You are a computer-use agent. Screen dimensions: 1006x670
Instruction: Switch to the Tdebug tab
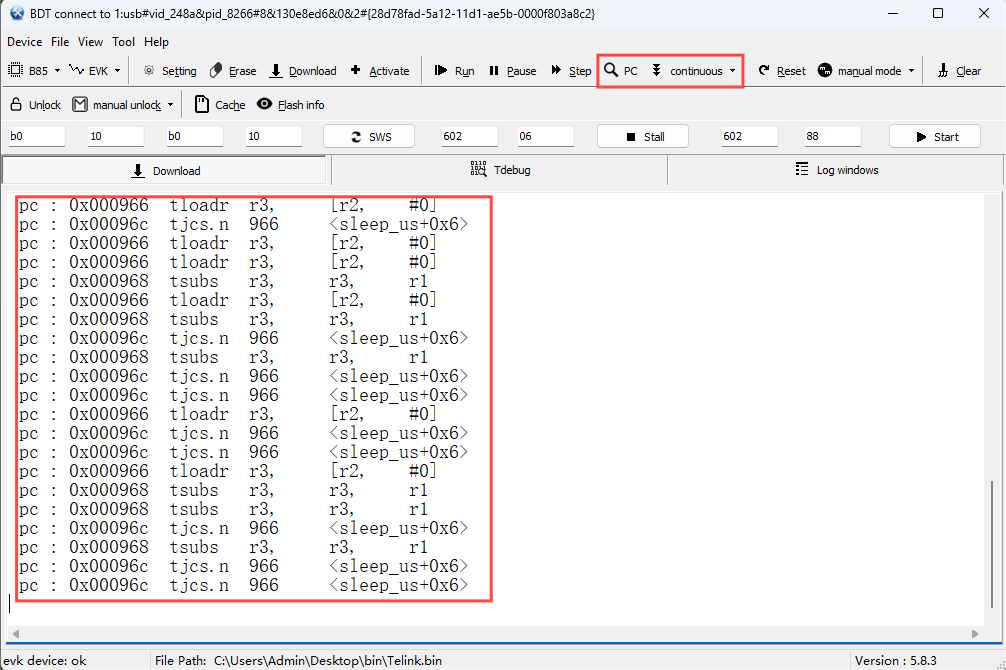(499, 170)
